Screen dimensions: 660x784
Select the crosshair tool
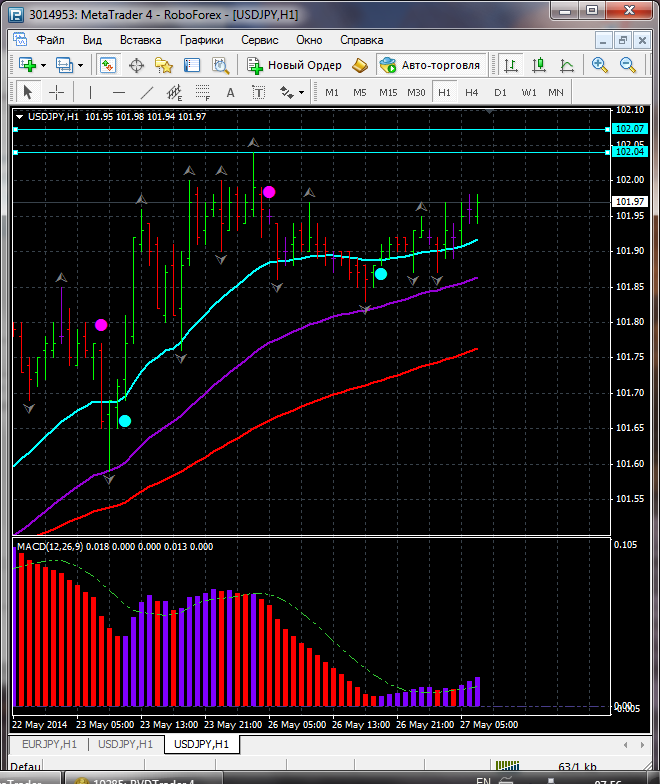point(56,92)
